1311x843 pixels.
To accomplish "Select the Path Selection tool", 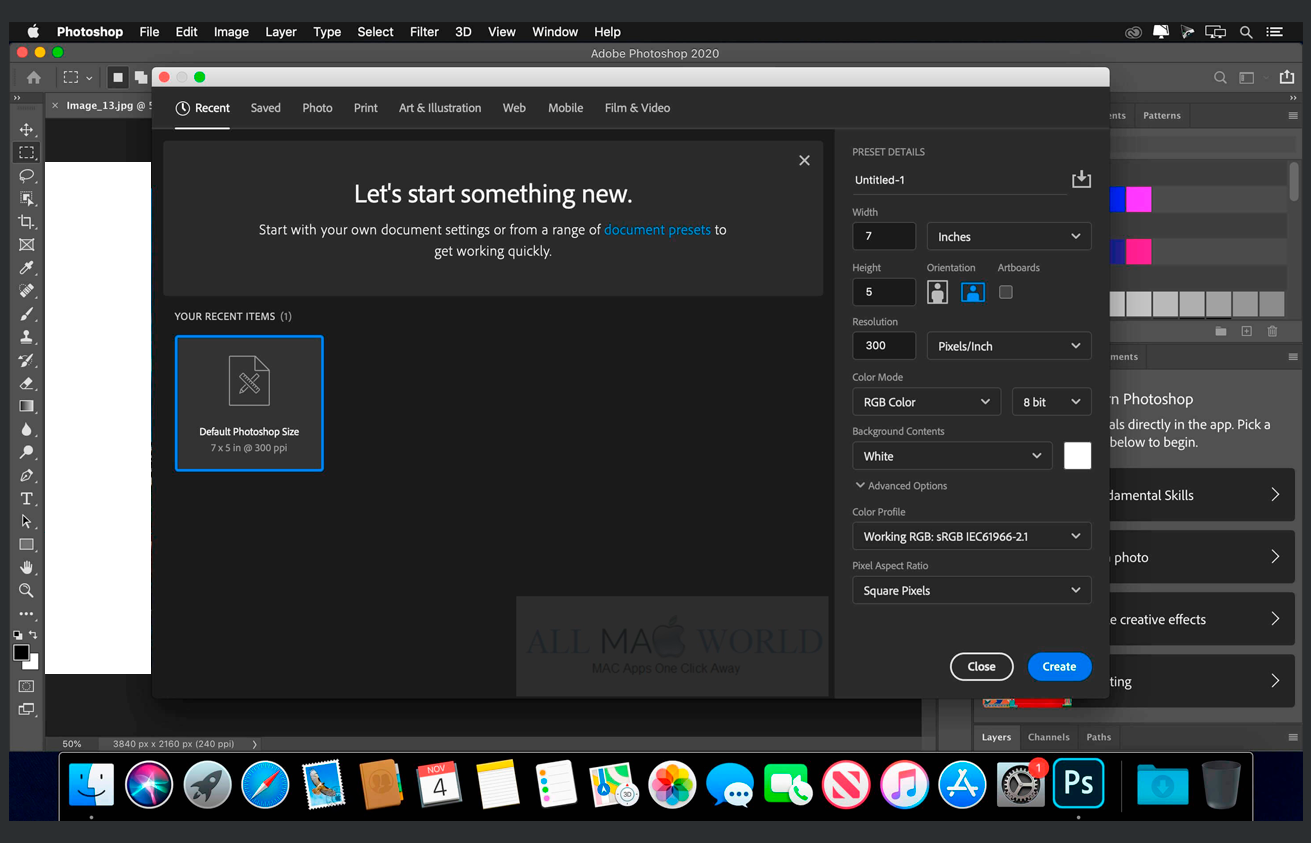I will coord(27,521).
